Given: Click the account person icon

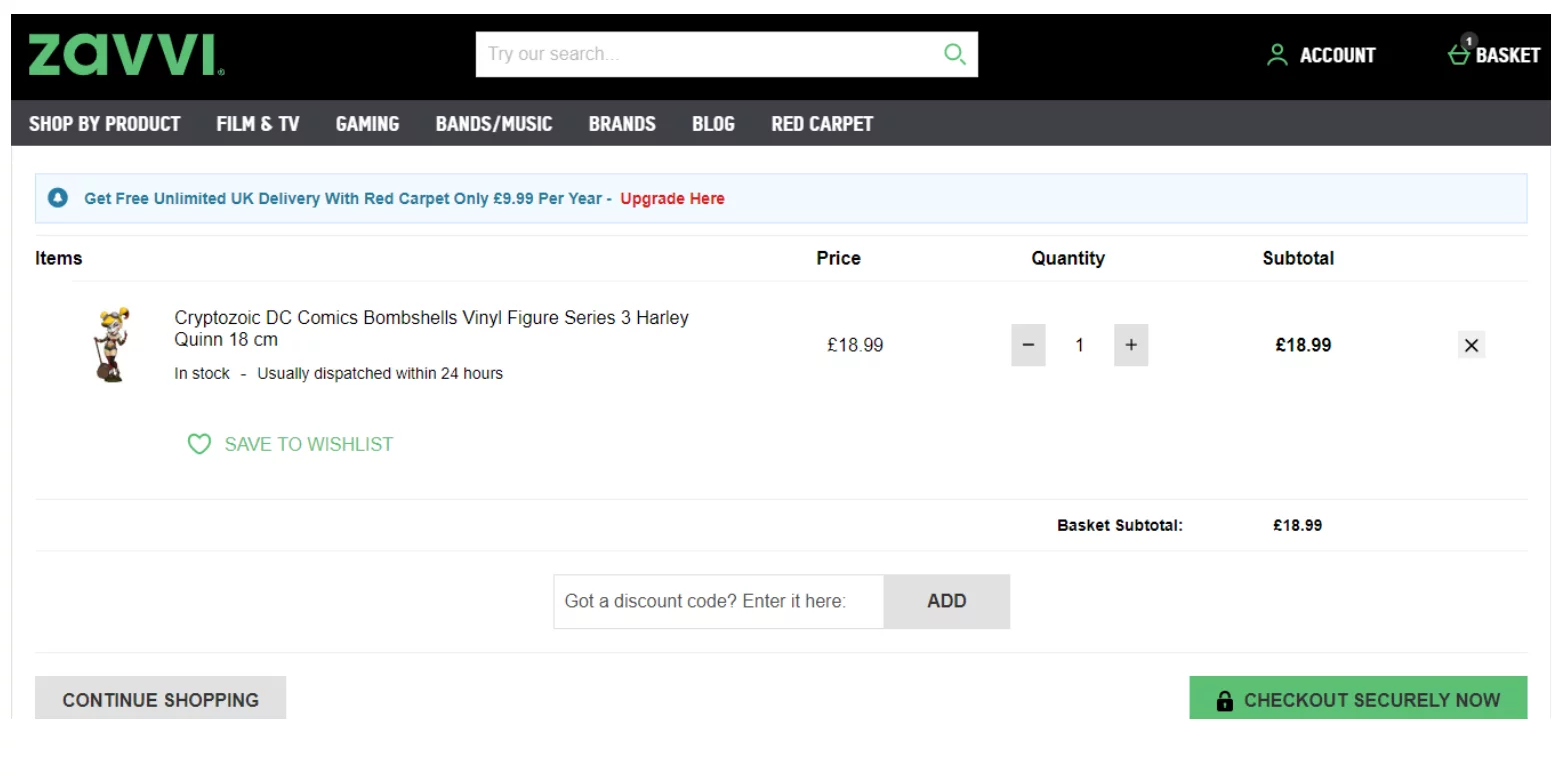Looking at the screenshot, I should (1277, 55).
